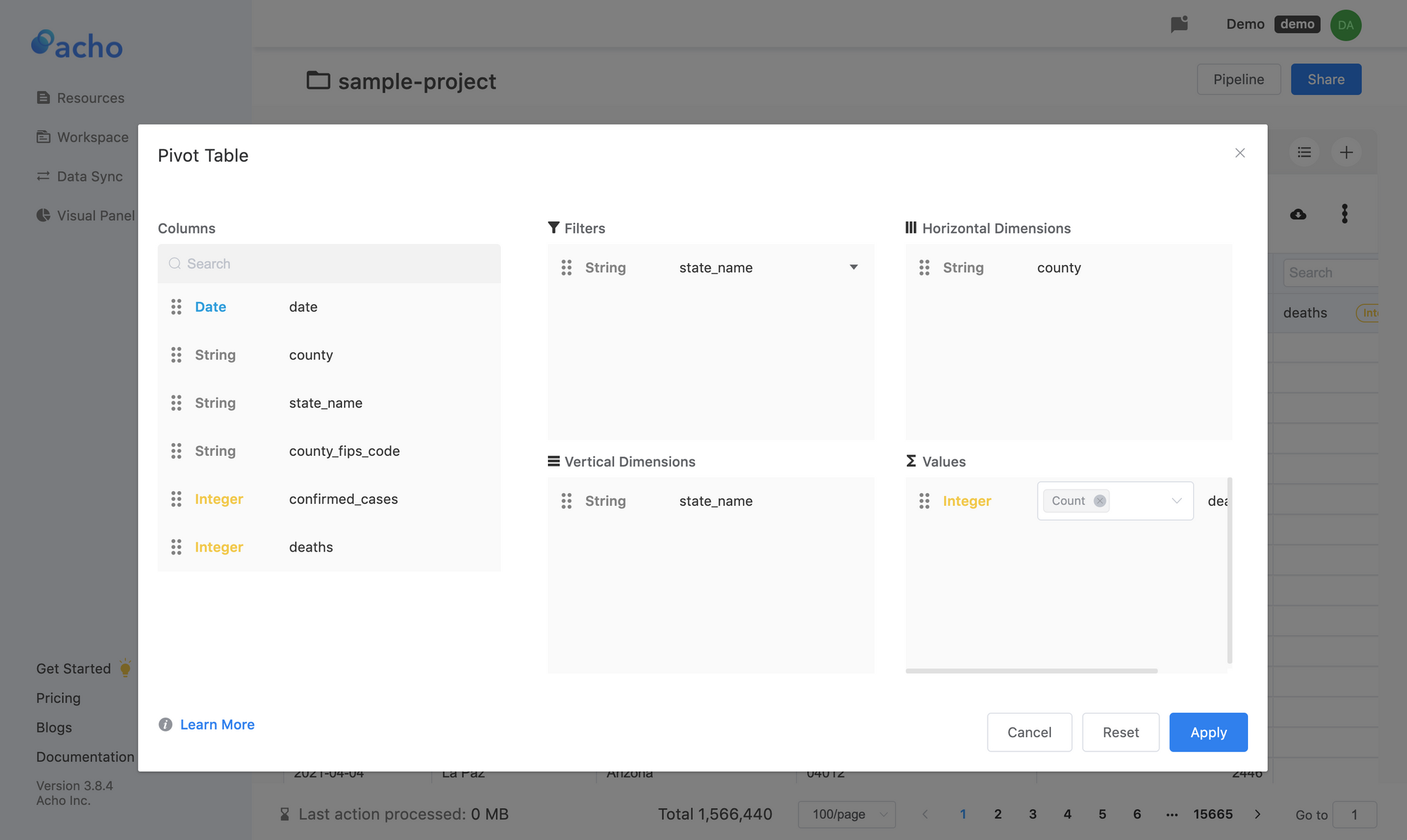Switch to the Pipeline view
The height and width of the screenshot is (840, 1407).
point(1239,79)
